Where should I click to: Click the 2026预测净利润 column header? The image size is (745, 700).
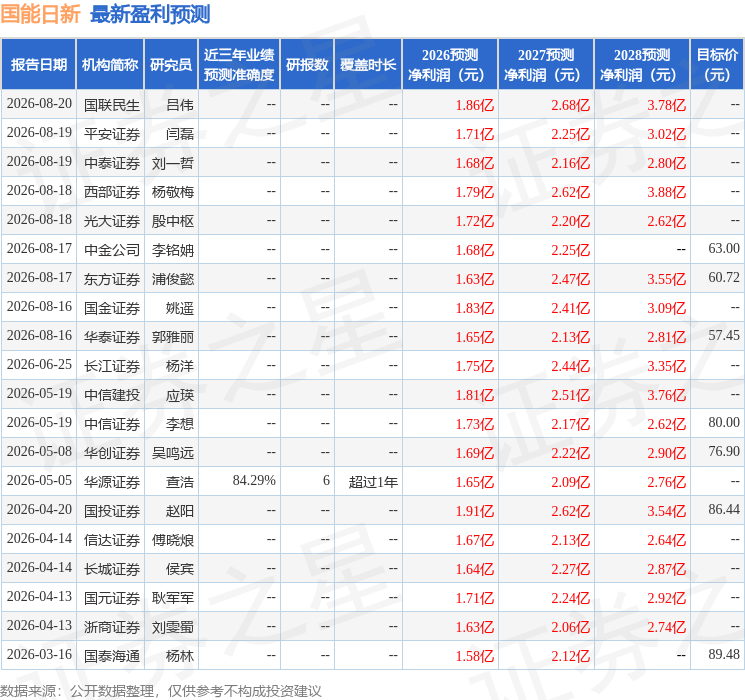[450, 65]
